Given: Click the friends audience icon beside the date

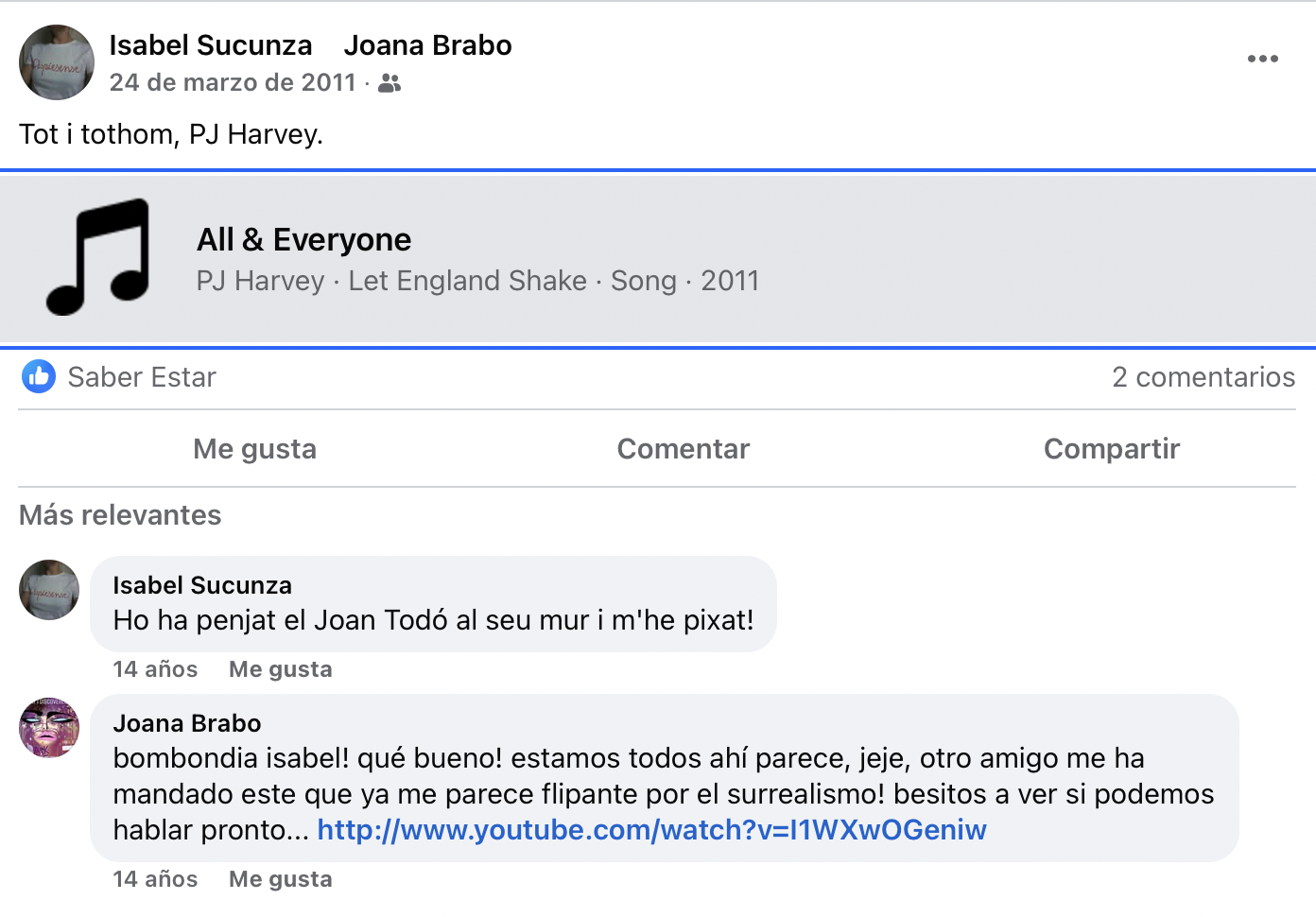Looking at the screenshot, I should tap(390, 83).
